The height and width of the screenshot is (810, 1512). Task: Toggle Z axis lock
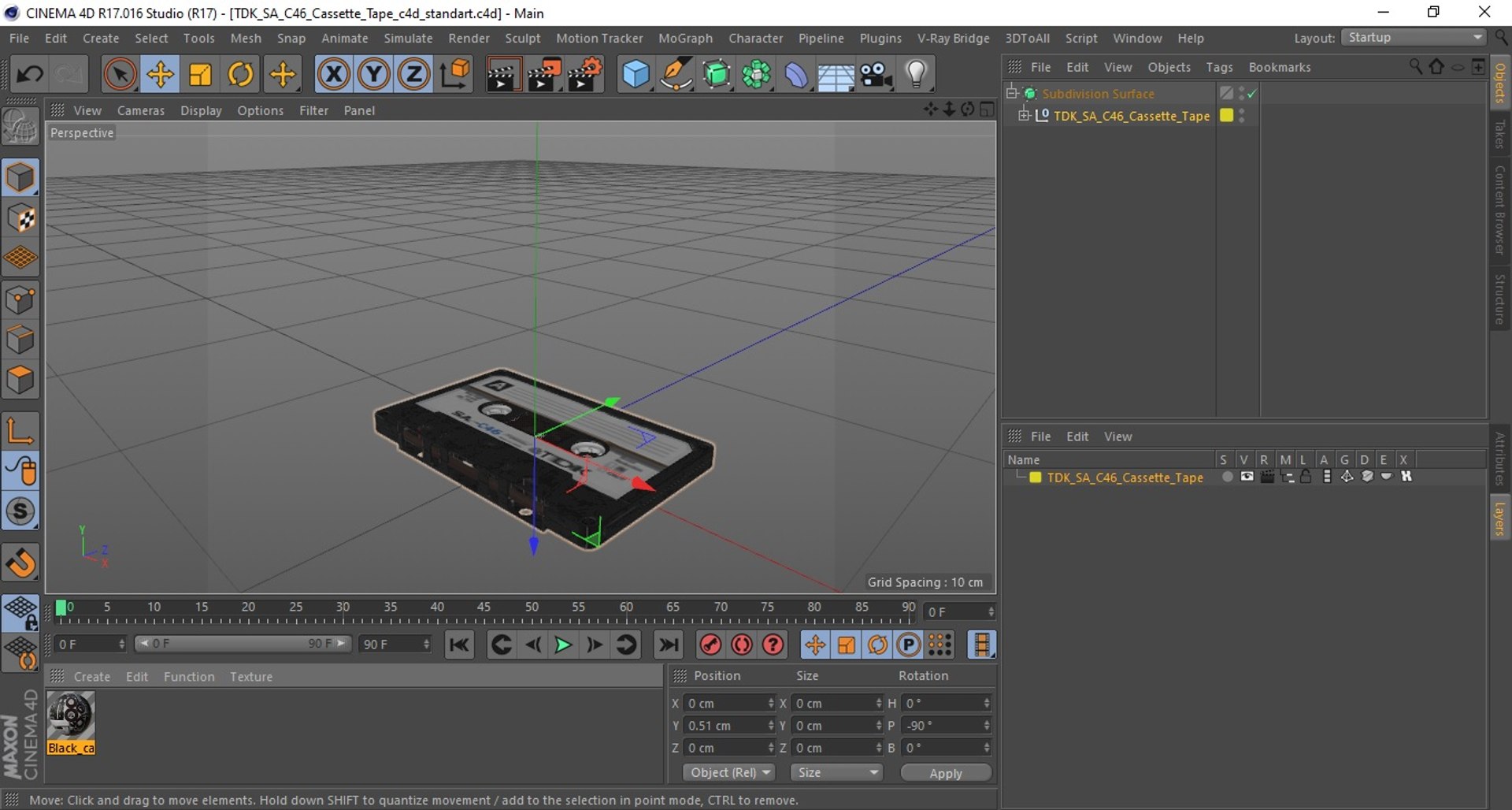(414, 75)
